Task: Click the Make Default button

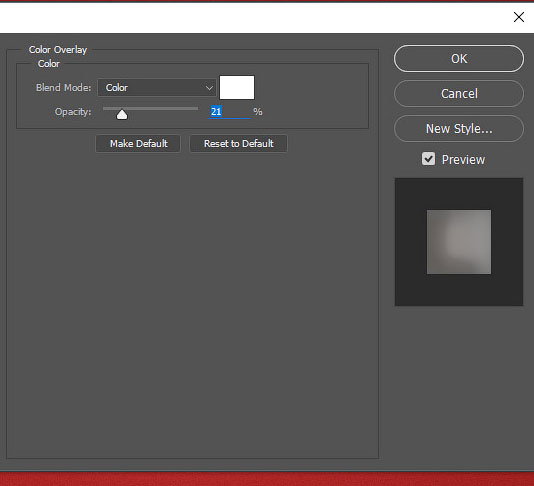Action: pos(138,143)
